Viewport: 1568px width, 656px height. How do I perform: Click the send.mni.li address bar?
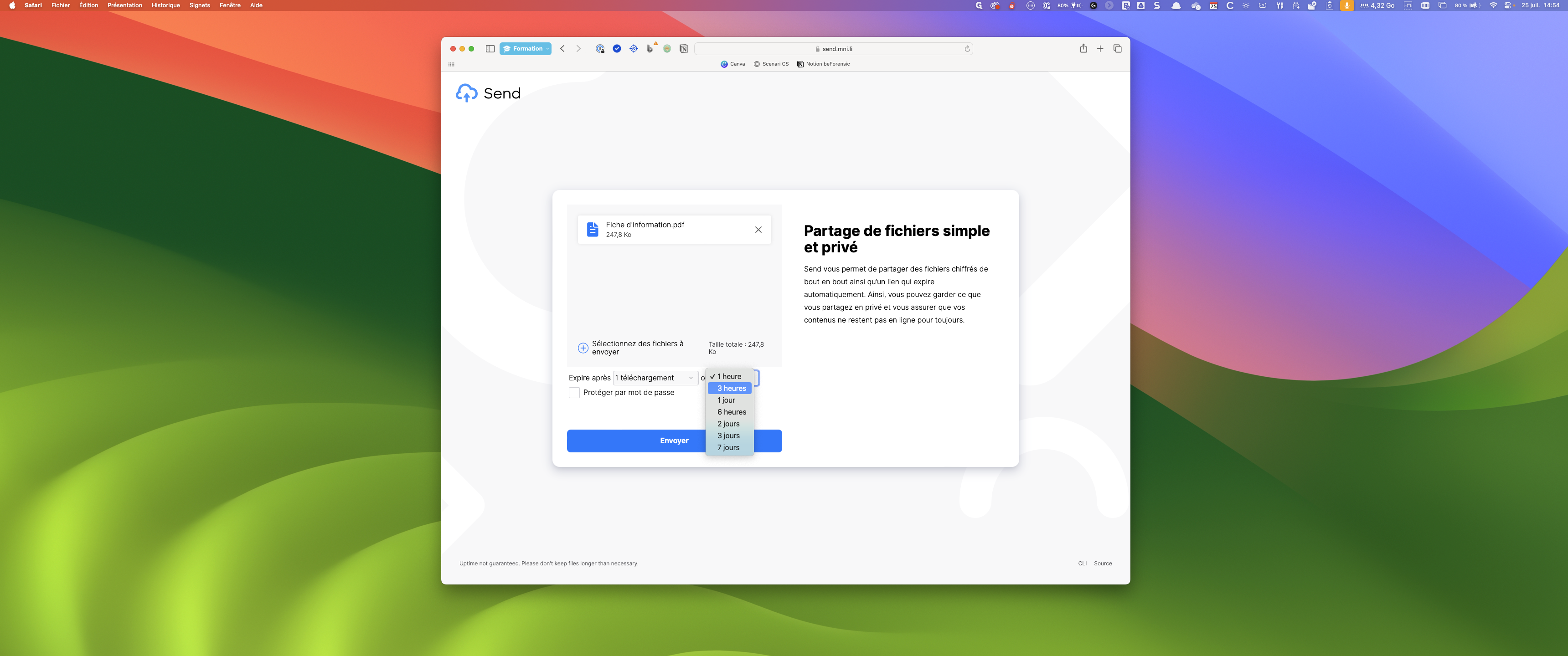click(833, 49)
